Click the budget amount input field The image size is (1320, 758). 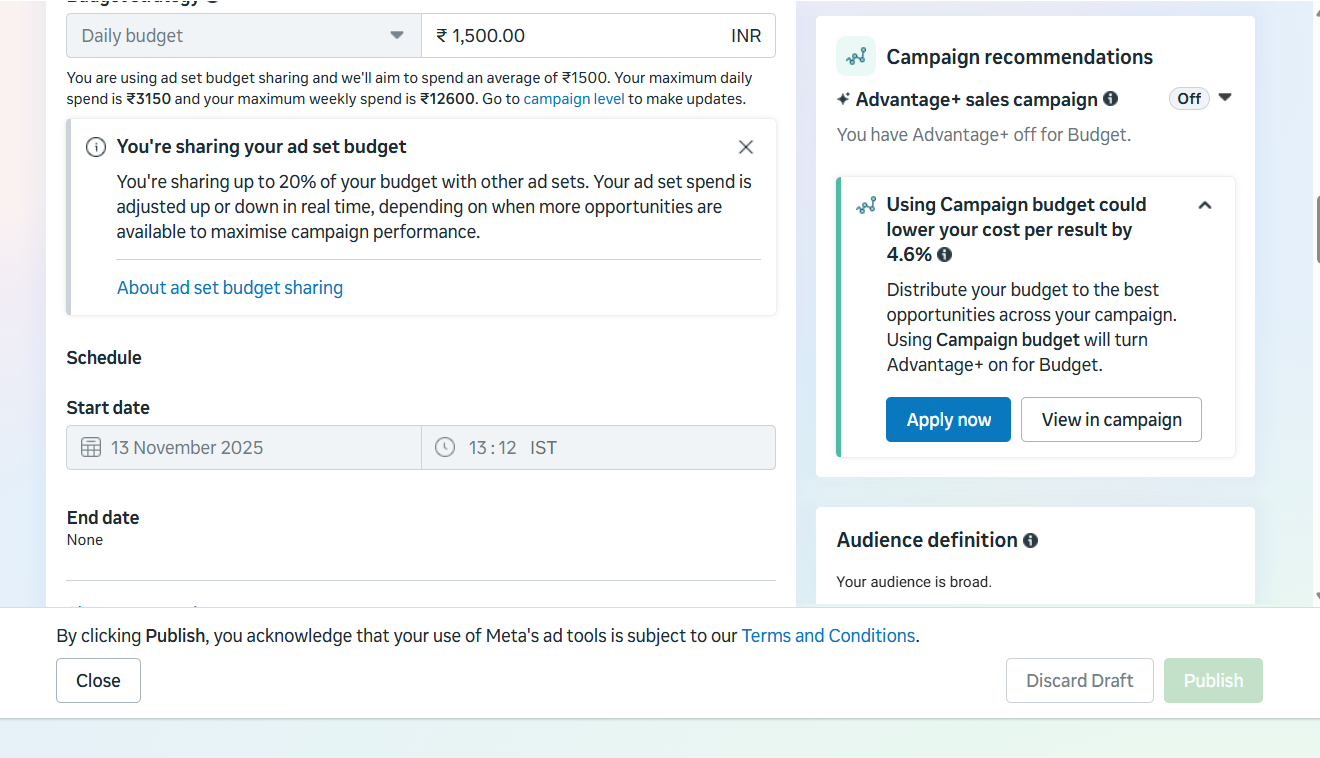[580, 36]
